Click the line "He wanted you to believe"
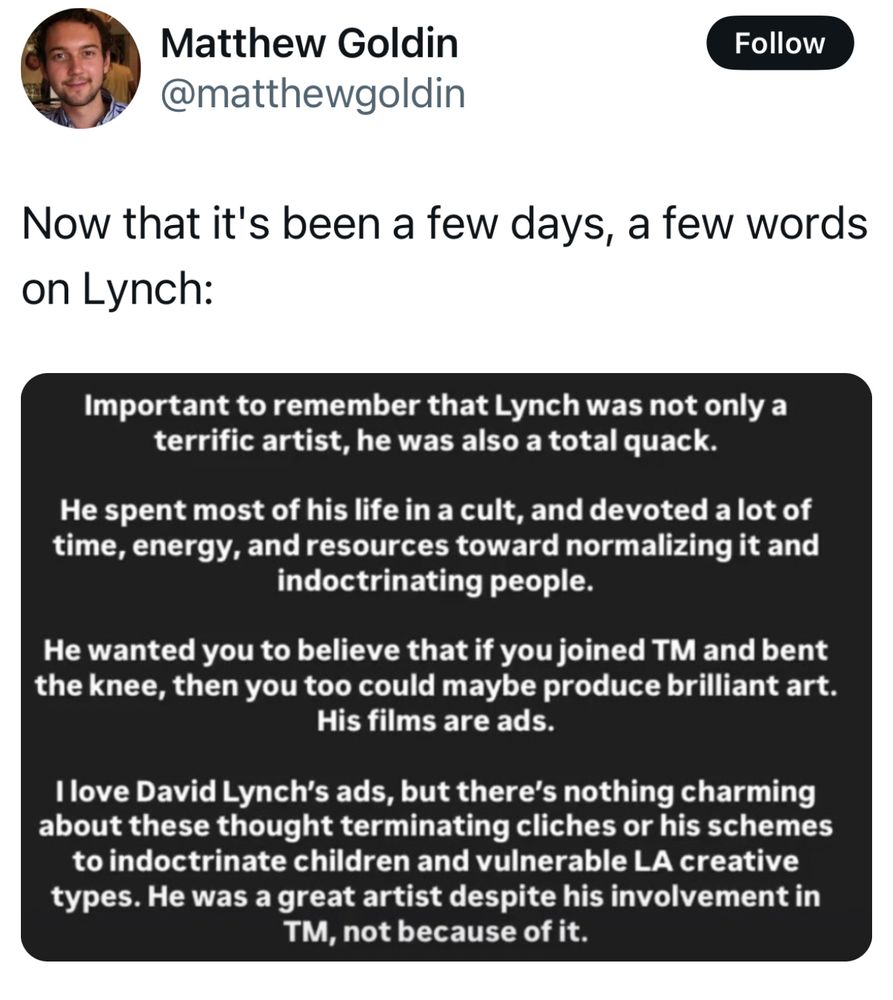 click(x=446, y=652)
